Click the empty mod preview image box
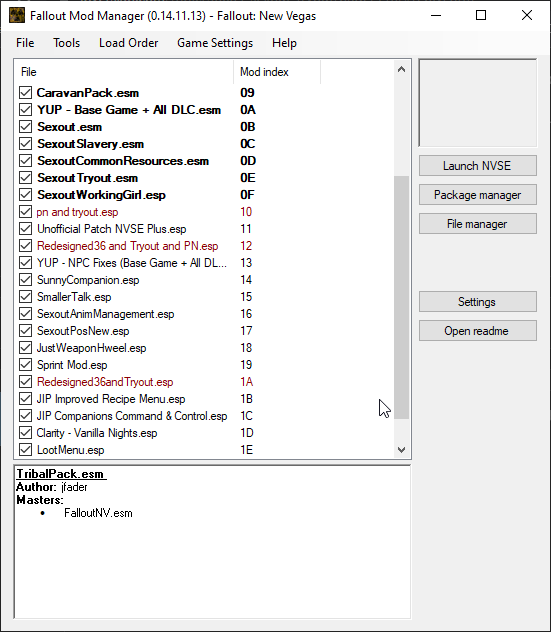This screenshot has height=632, width=551. click(x=478, y=103)
